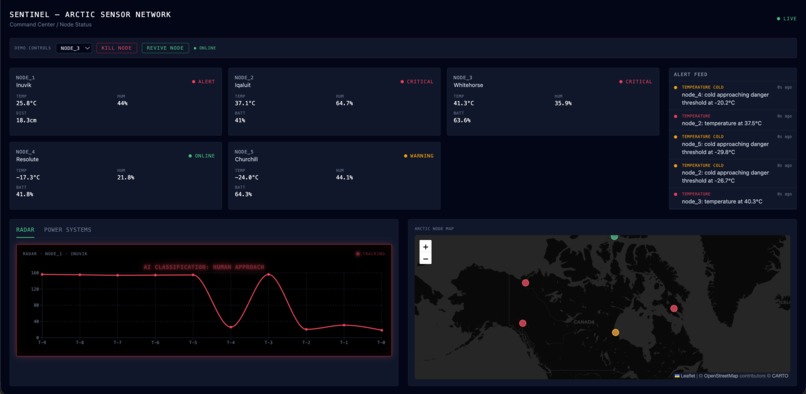
Task: Open the NODE_3 Whitehorse card
Action: pos(553,102)
